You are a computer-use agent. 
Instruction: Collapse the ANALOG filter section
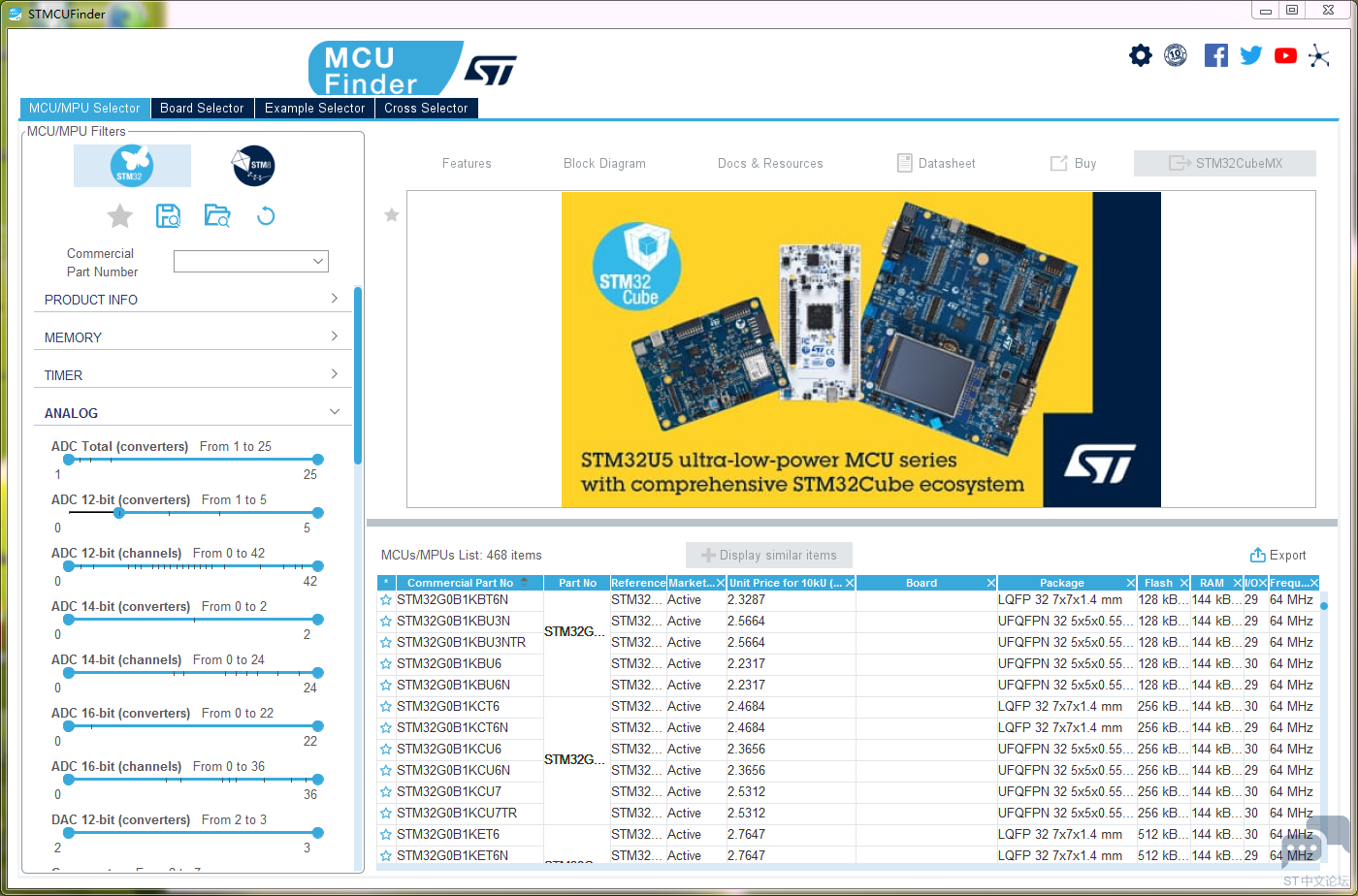click(192, 413)
